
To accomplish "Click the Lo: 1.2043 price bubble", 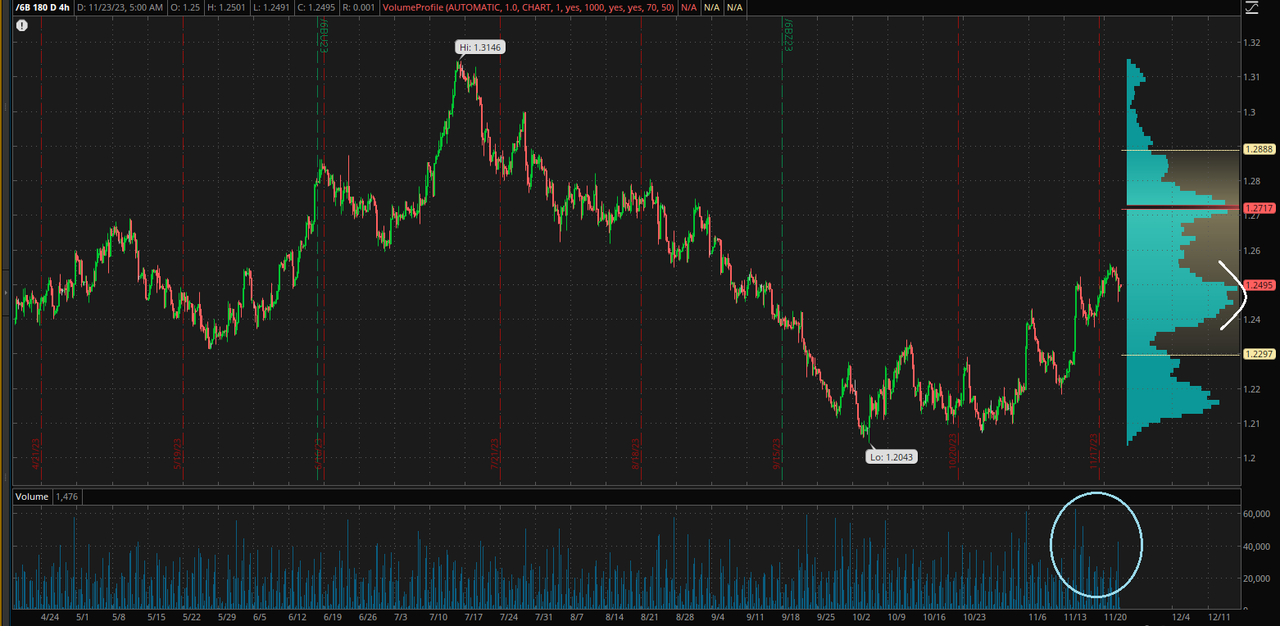I will click(x=891, y=456).
